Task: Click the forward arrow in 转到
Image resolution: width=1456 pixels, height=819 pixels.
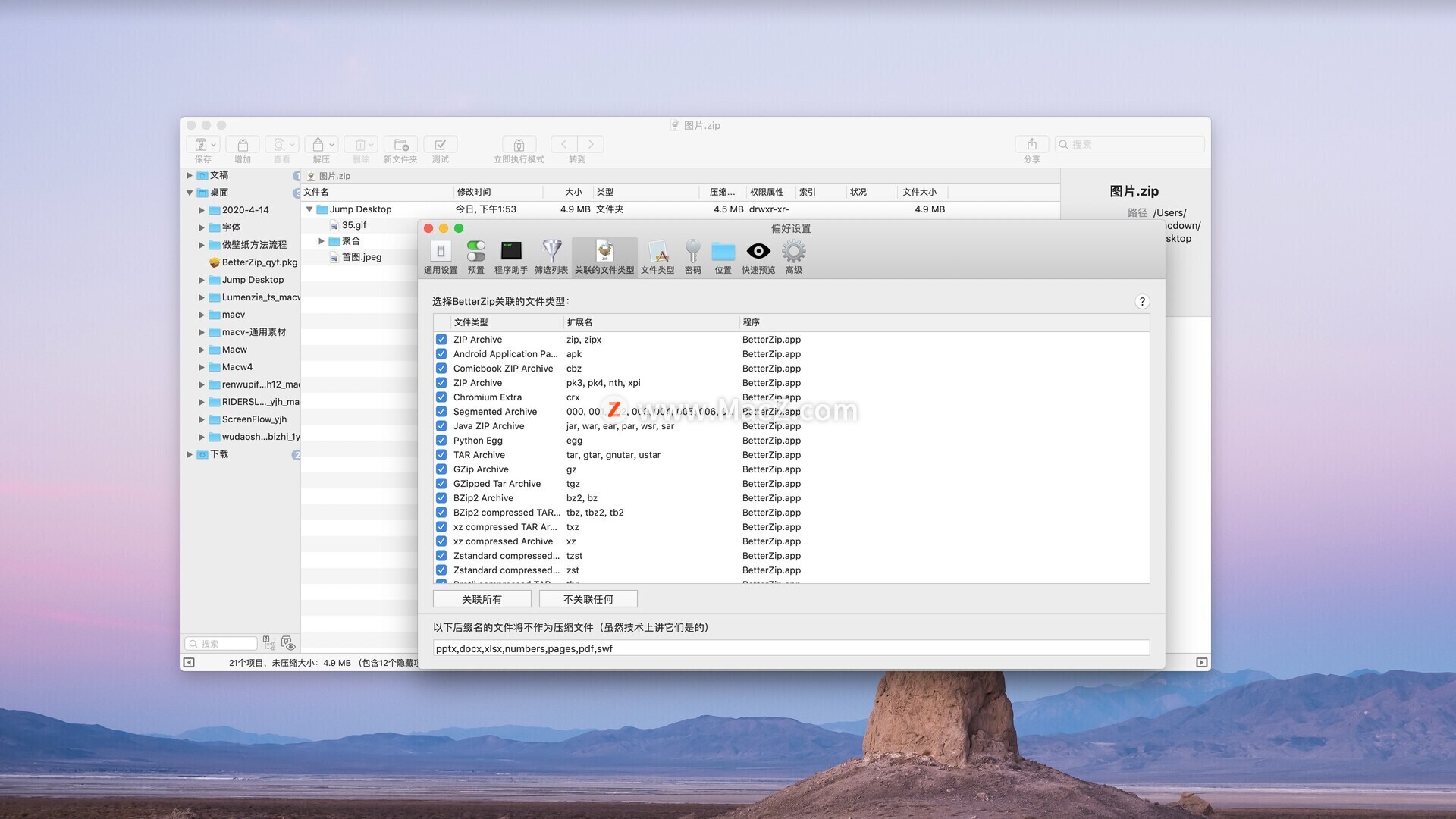Action: [x=591, y=144]
